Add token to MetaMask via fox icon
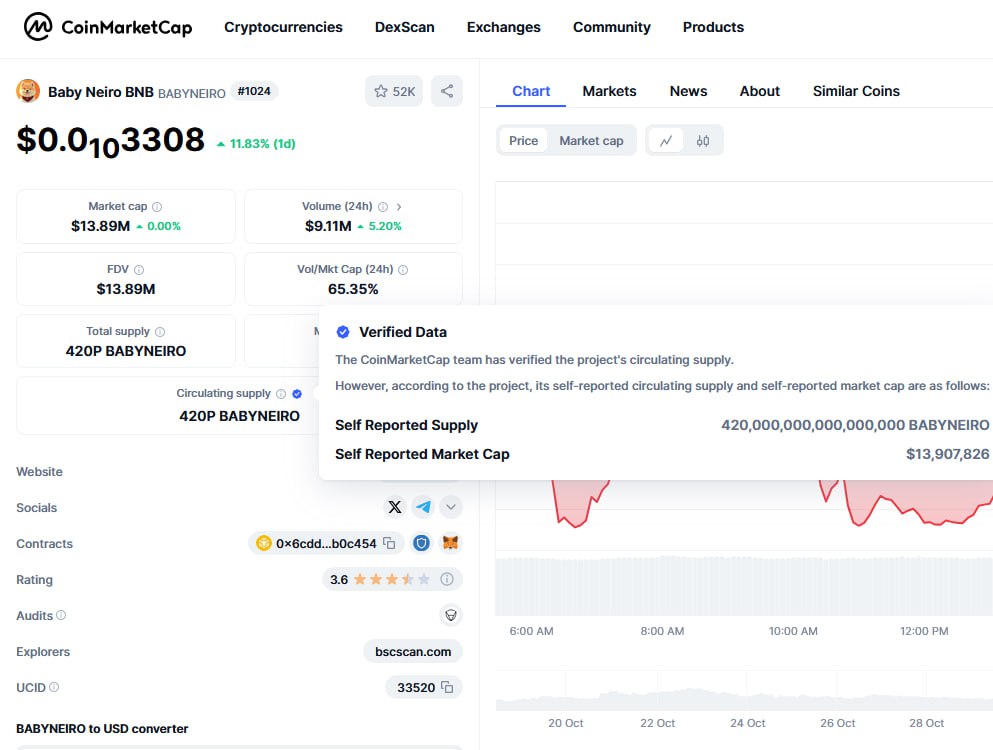The width and height of the screenshot is (993, 750). [450, 543]
